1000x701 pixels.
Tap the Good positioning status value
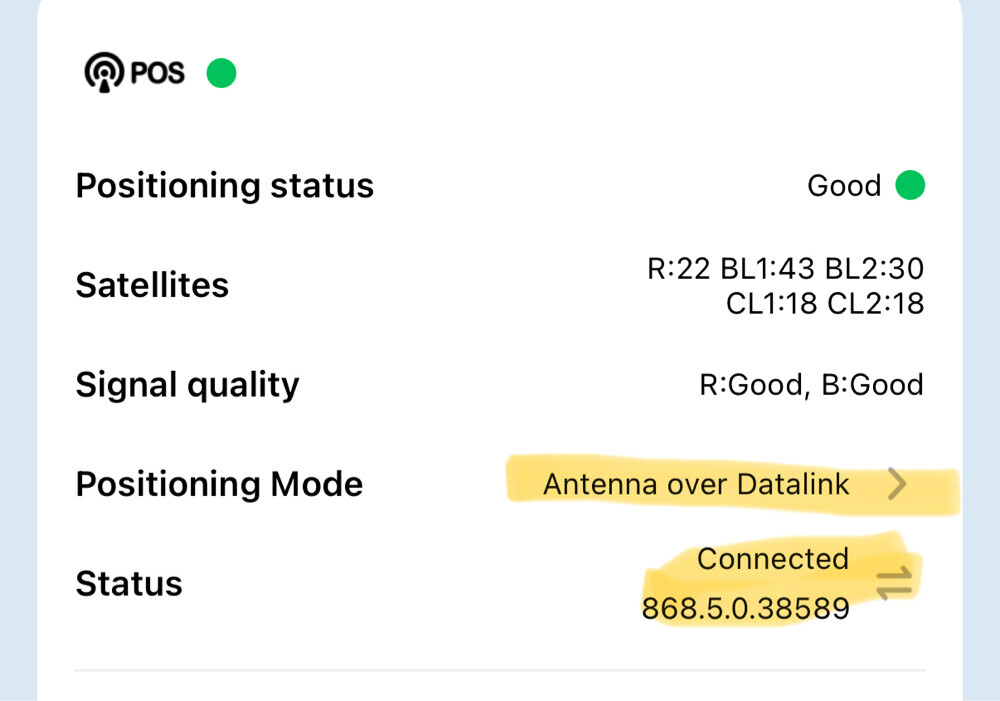pos(844,186)
